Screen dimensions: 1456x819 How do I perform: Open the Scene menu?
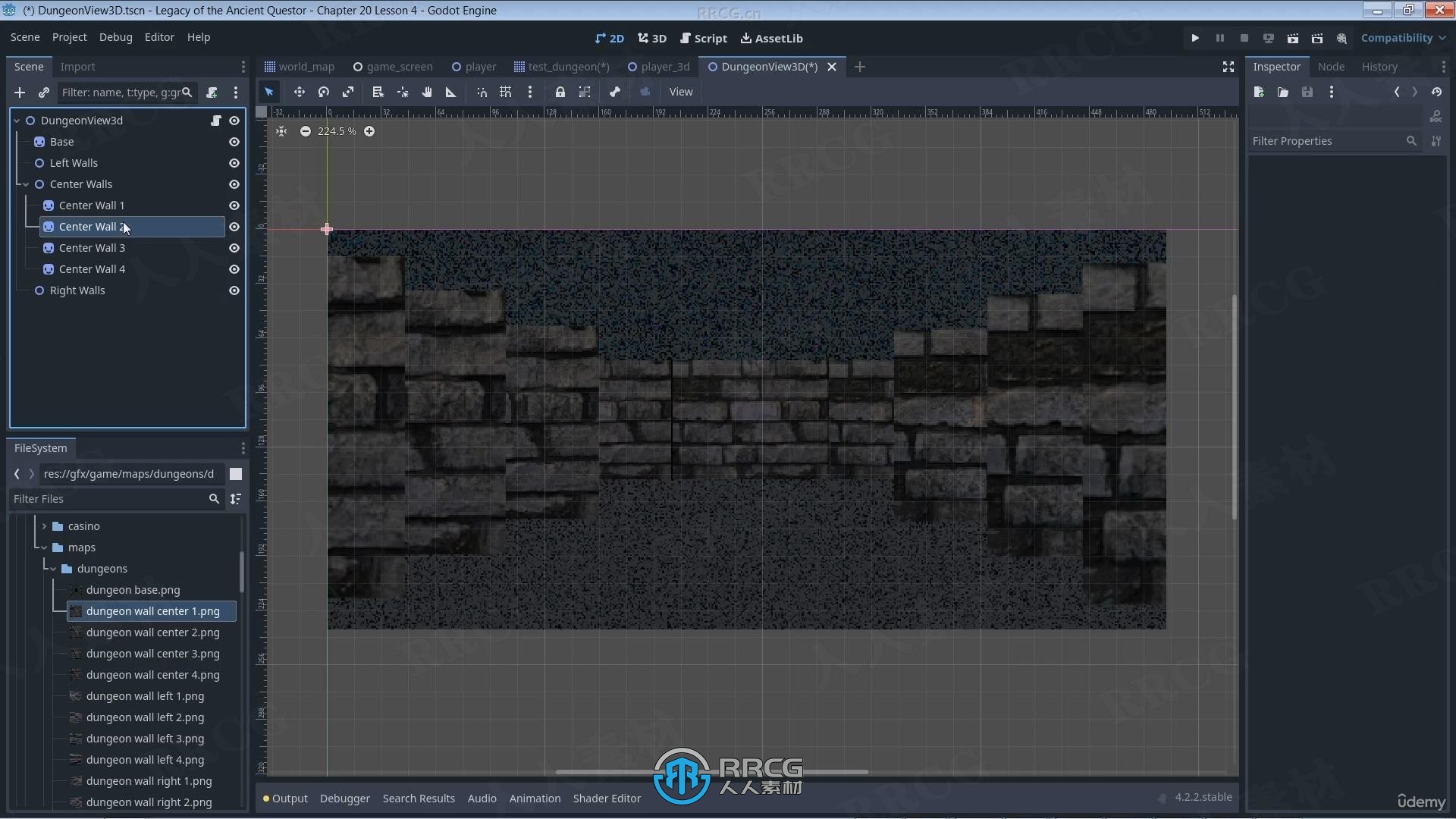coord(25,37)
